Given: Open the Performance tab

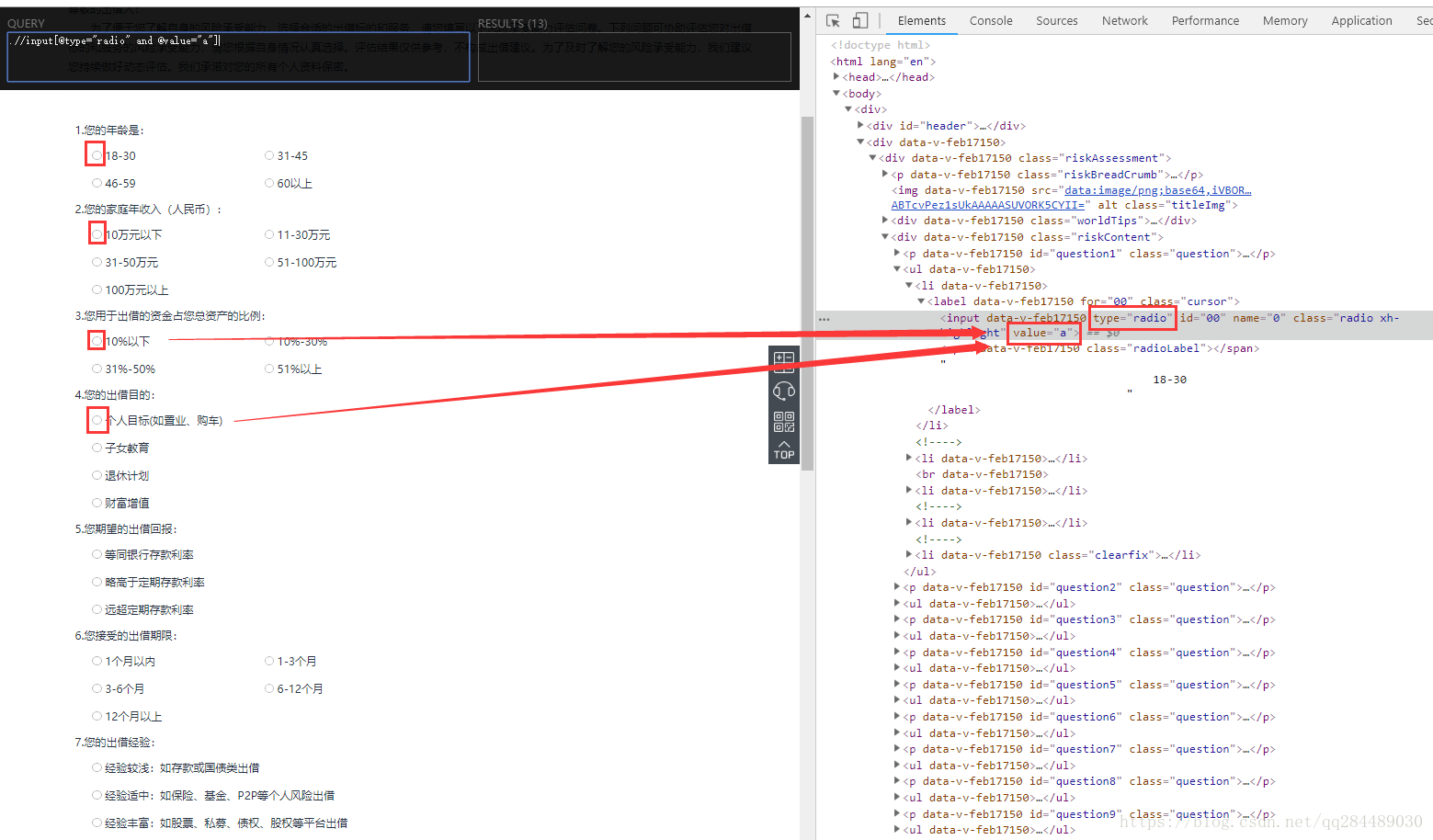Looking at the screenshot, I should tap(1205, 20).
